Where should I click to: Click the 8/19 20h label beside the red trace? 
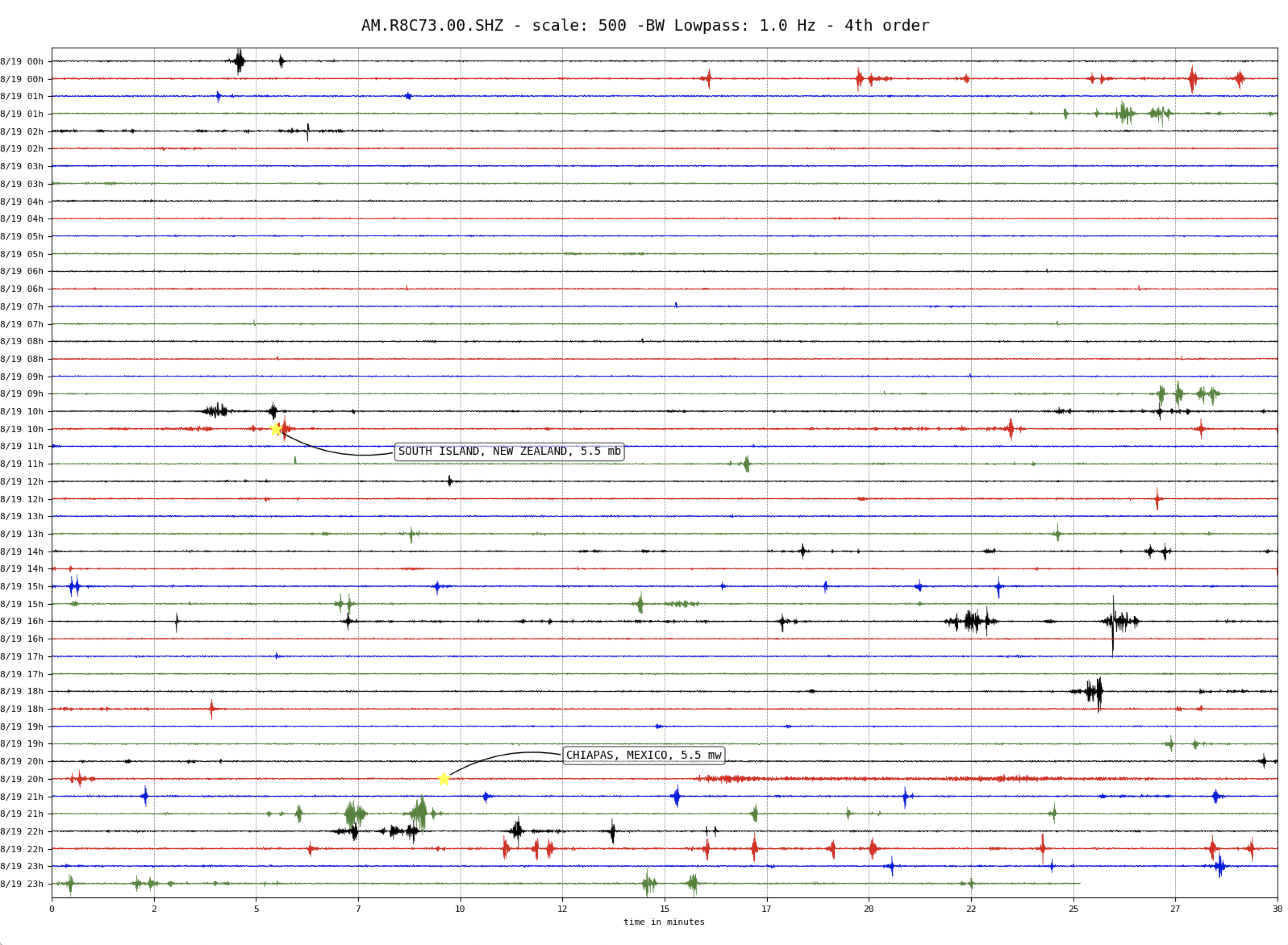(22, 779)
